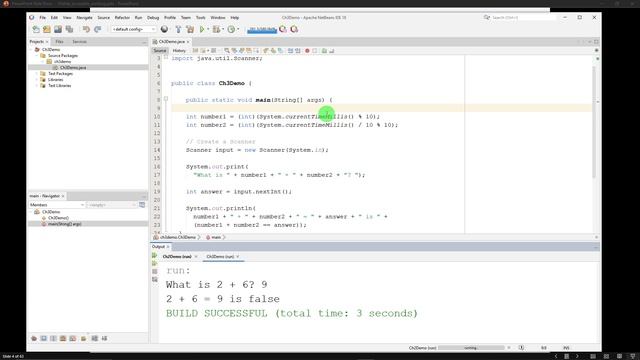Viewport: 640px width, 360px height.
Task: Collapse the main method code fold
Action: pos(166,99)
